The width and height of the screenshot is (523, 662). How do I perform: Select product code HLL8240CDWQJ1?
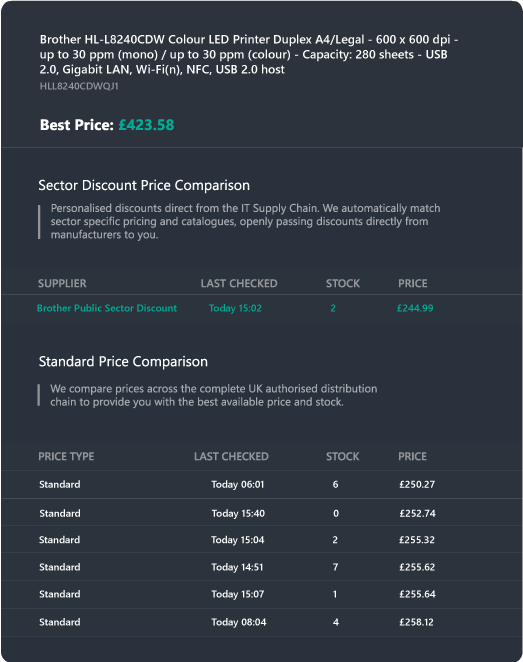[79, 86]
